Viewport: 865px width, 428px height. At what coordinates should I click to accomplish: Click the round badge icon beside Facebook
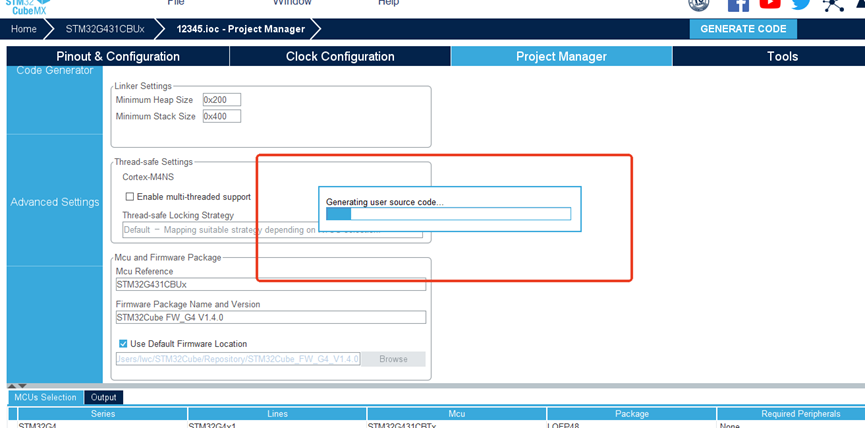(x=699, y=4)
